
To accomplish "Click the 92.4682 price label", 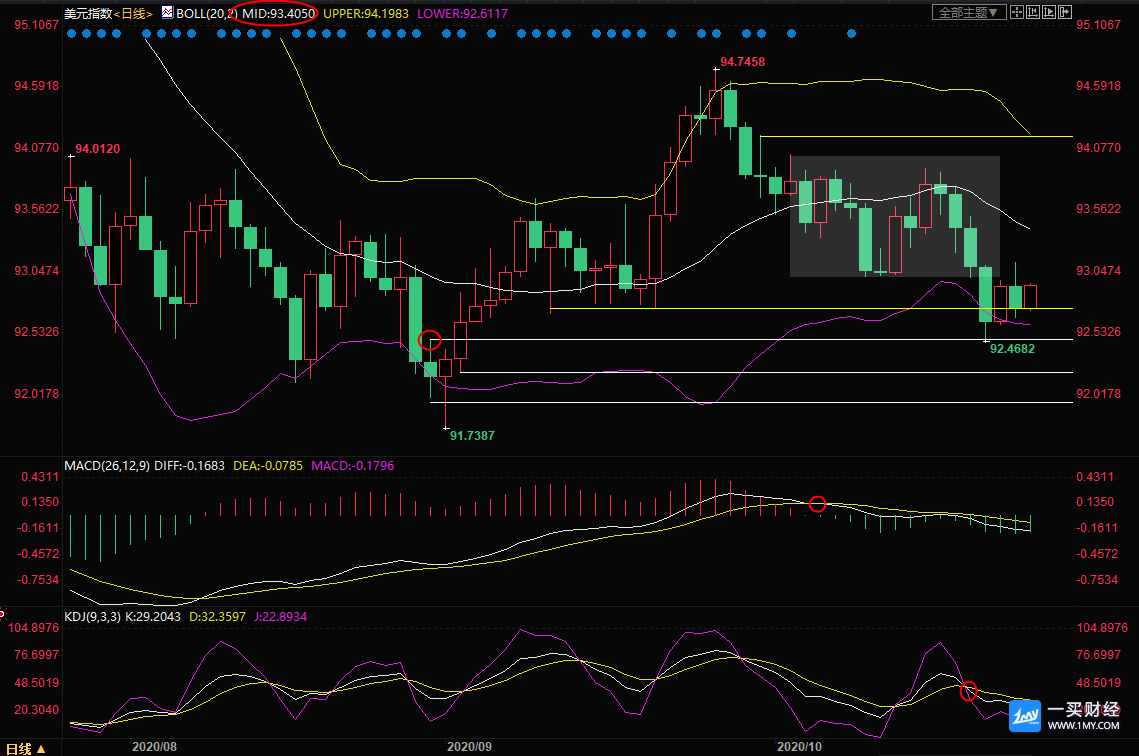I will 1013,349.
